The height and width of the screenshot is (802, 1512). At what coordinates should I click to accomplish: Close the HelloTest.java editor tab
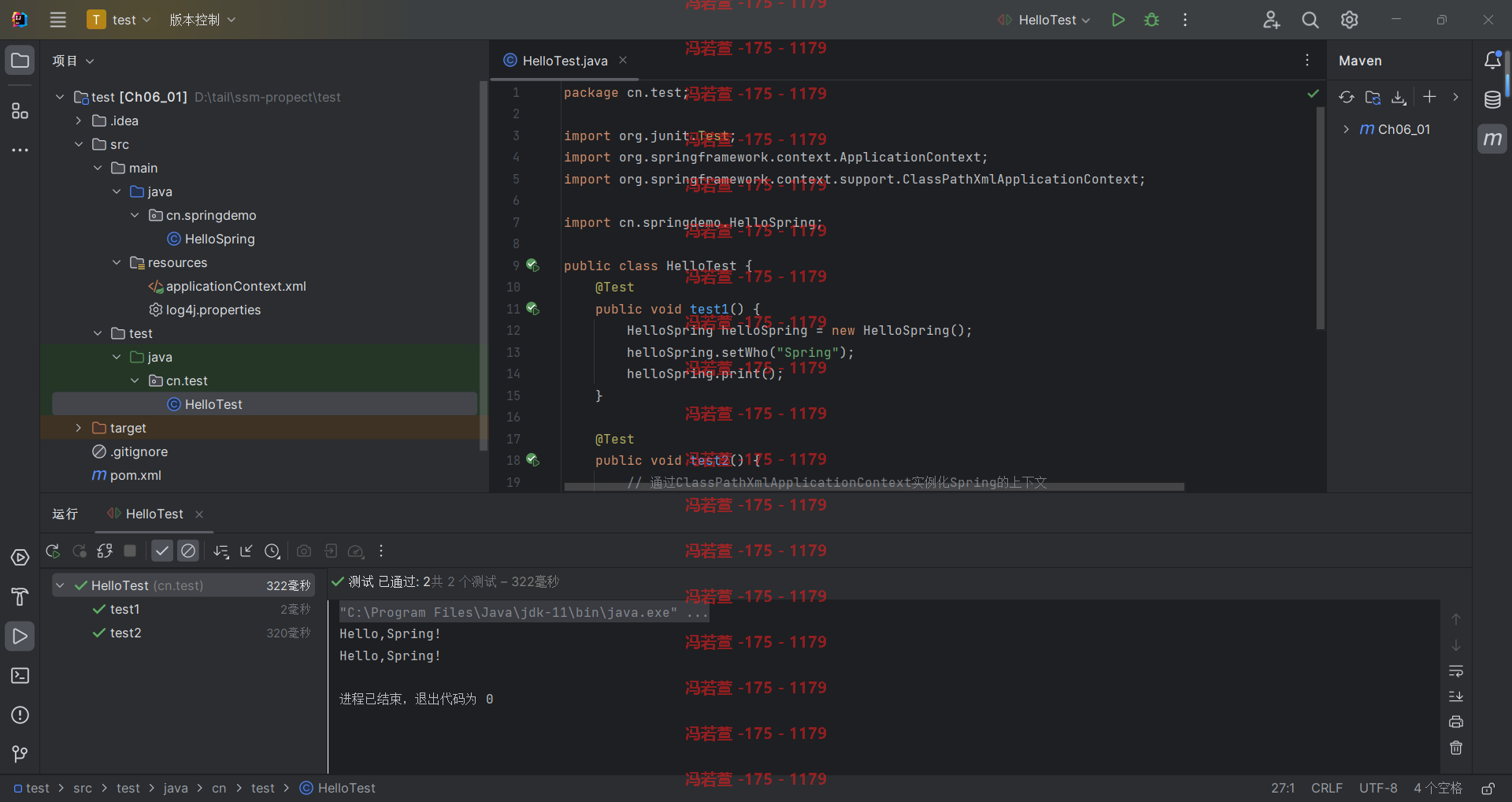[623, 60]
